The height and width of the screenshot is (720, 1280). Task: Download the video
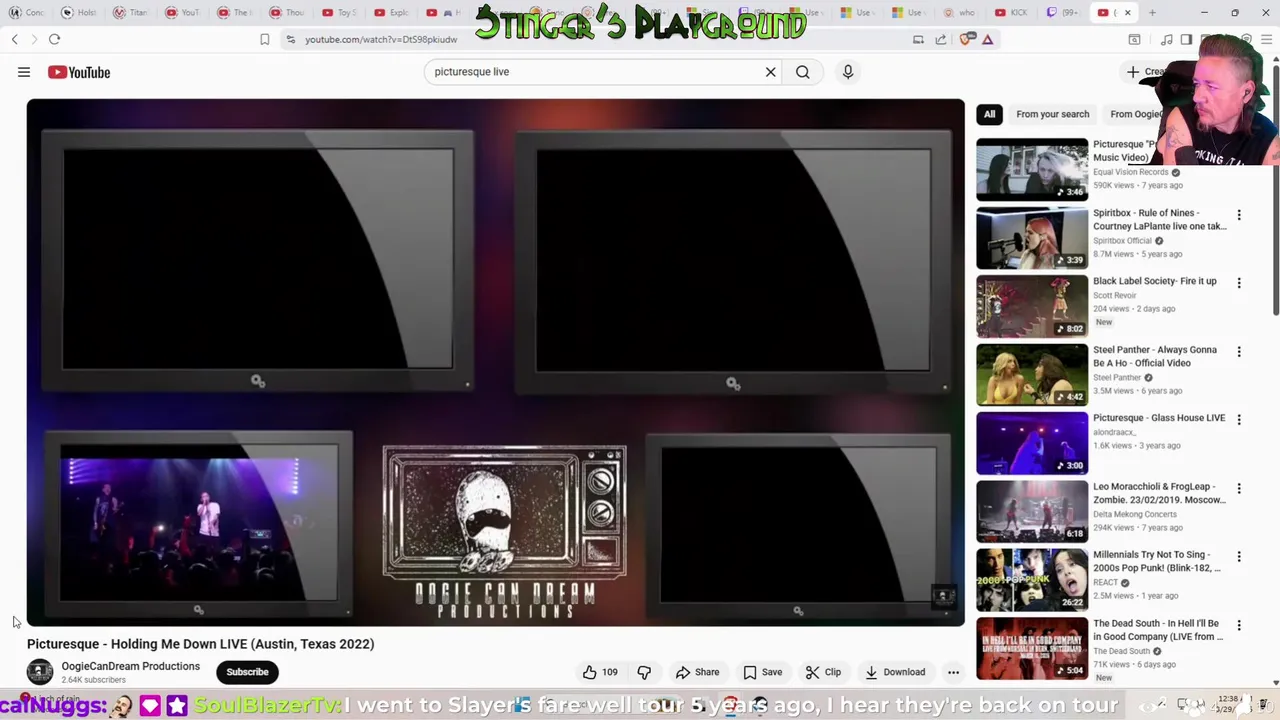tap(895, 672)
